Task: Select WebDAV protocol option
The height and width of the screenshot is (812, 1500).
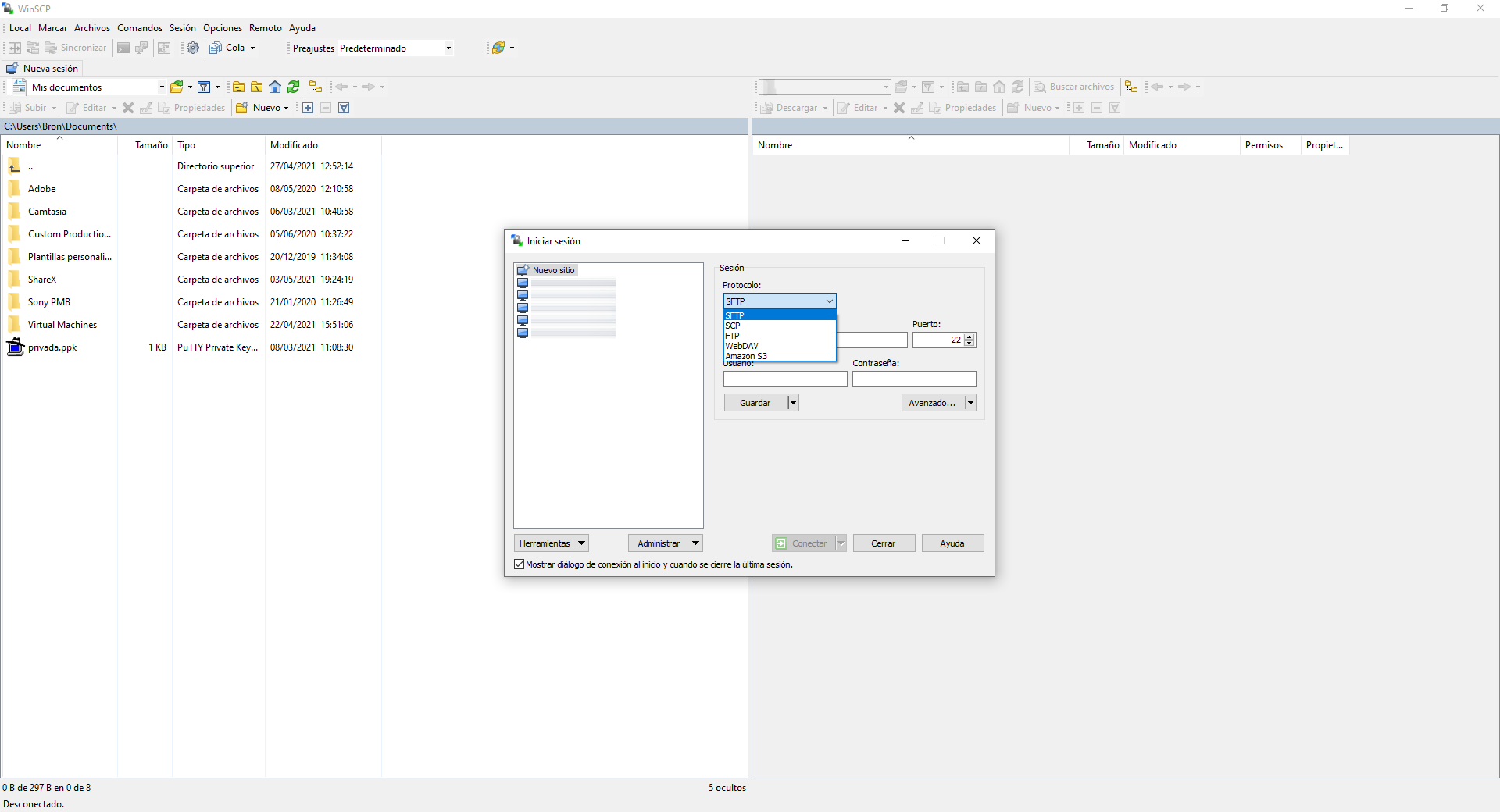Action: (x=742, y=346)
